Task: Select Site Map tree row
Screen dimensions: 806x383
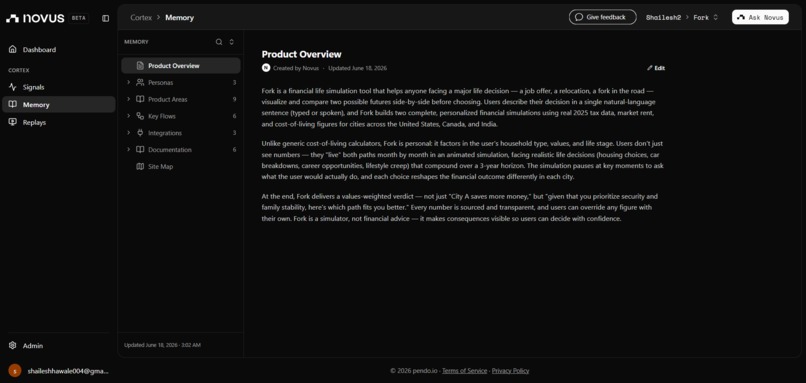Action: click(x=181, y=167)
